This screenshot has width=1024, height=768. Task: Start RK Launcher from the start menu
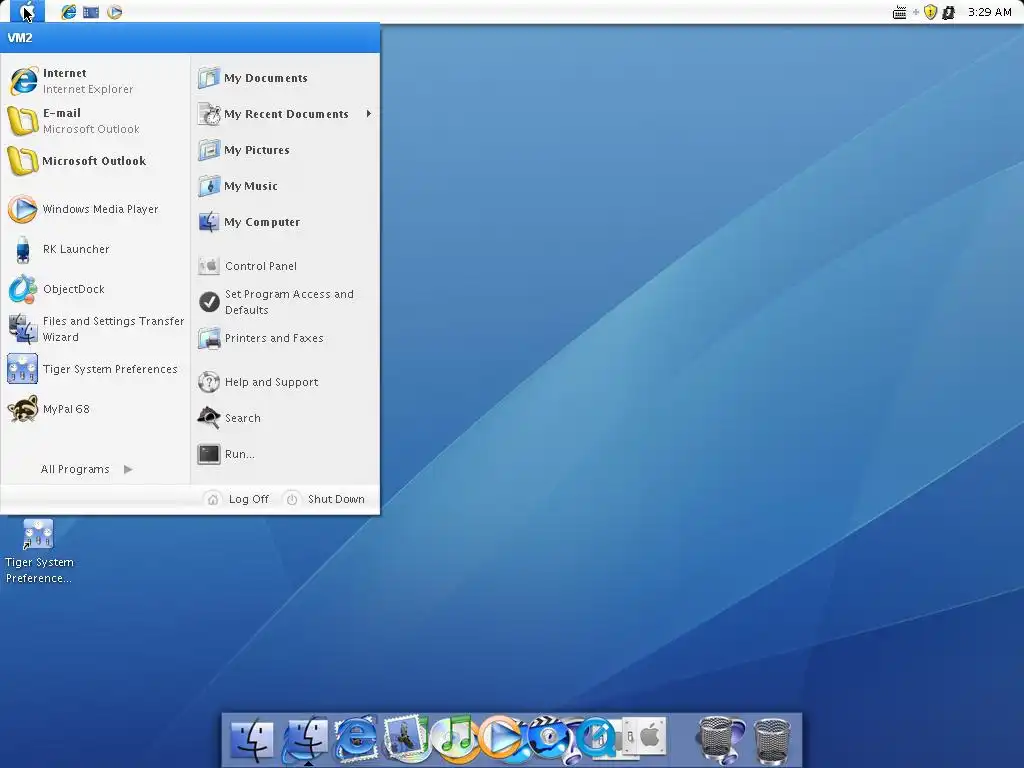95,249
